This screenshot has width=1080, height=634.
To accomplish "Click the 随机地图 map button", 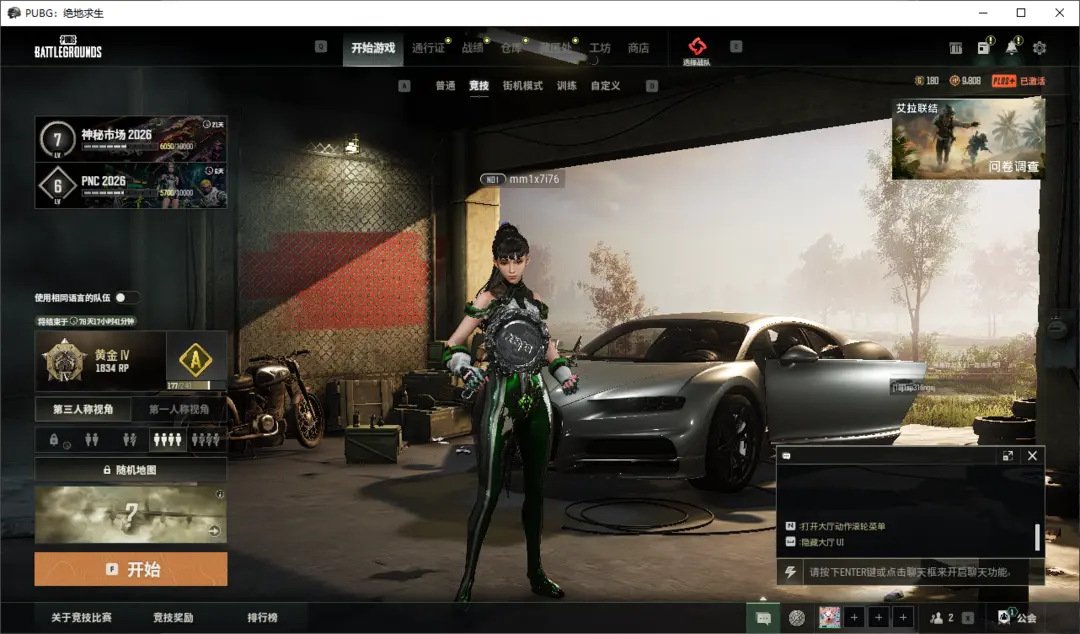I will pyautogui.click(x=131, y=470).
